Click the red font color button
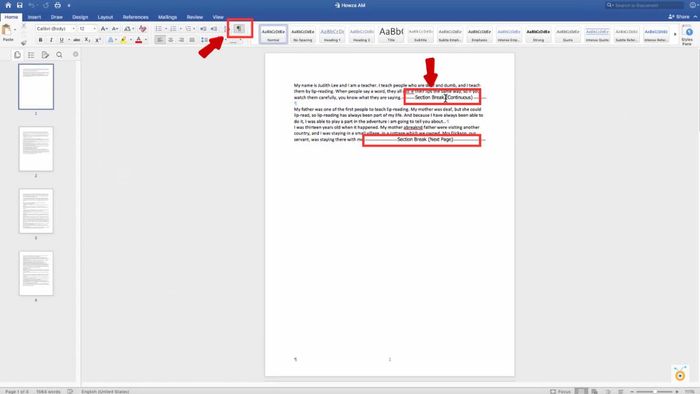 tap(138, 40)
